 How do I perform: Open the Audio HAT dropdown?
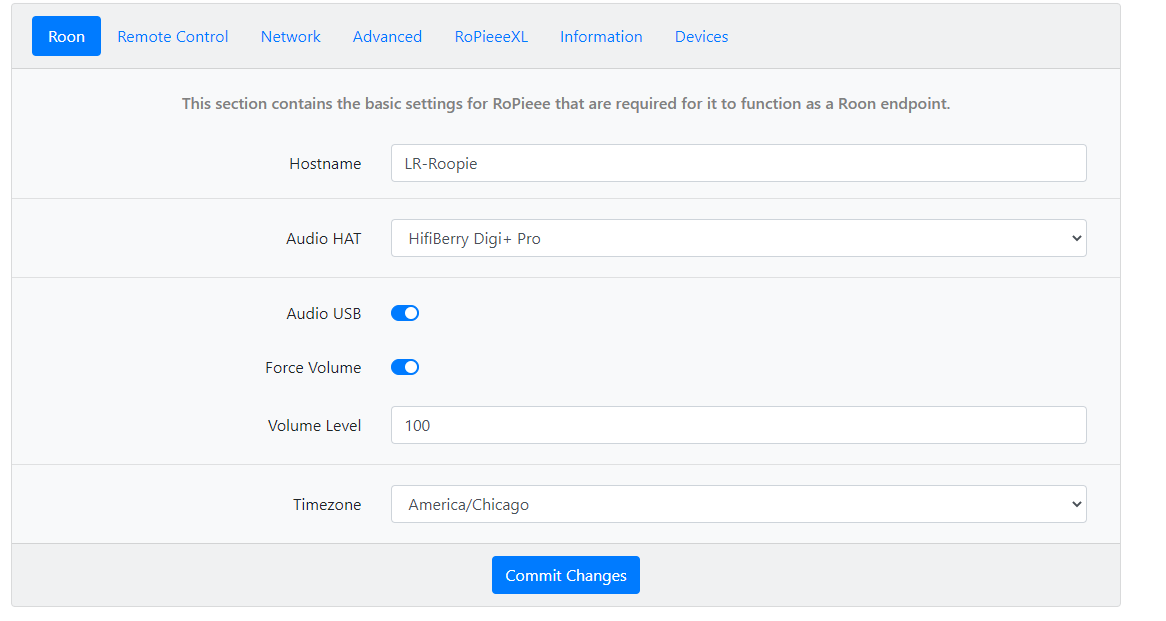(738, 238)
